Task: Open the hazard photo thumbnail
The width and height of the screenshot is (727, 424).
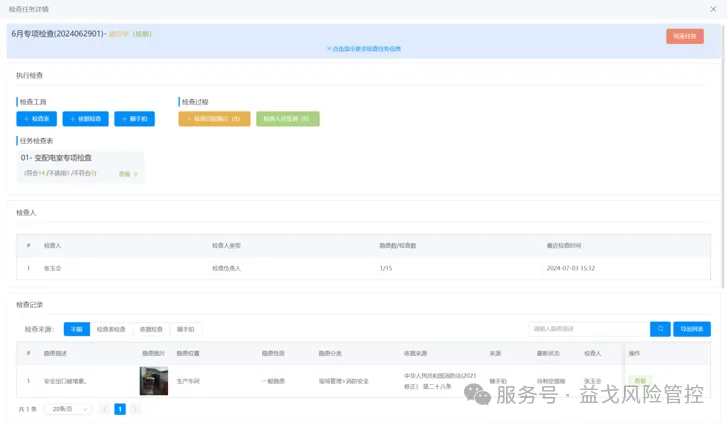Action: pos(154,381)
